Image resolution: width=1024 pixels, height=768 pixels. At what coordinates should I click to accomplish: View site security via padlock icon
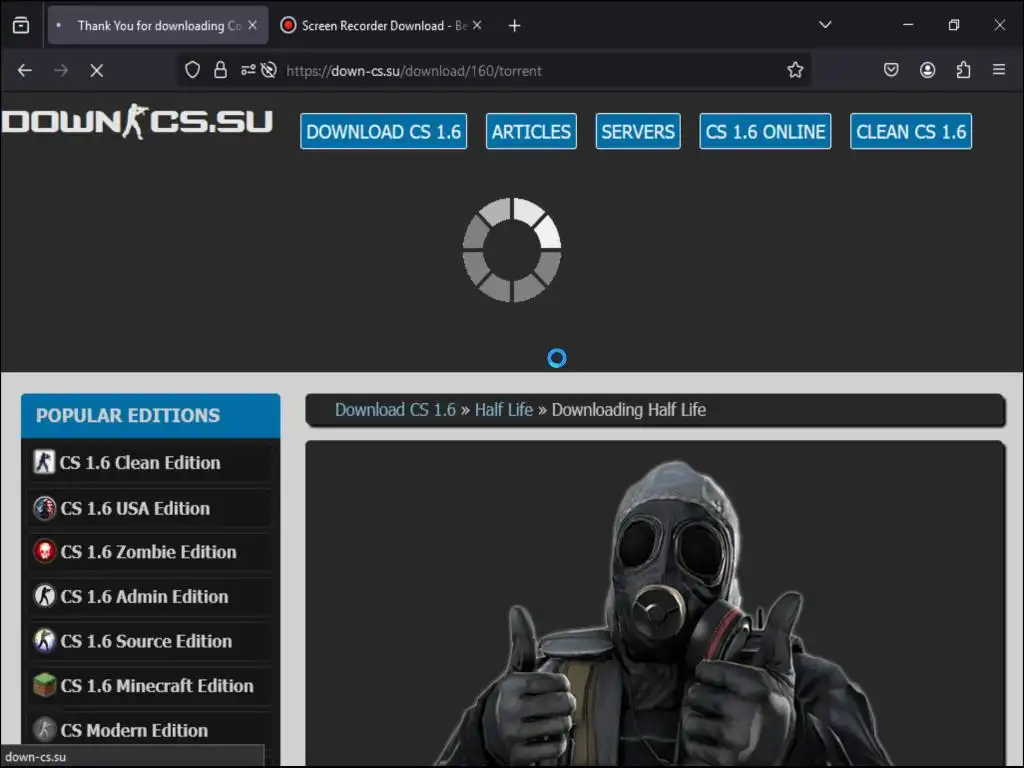click(221, 70)
